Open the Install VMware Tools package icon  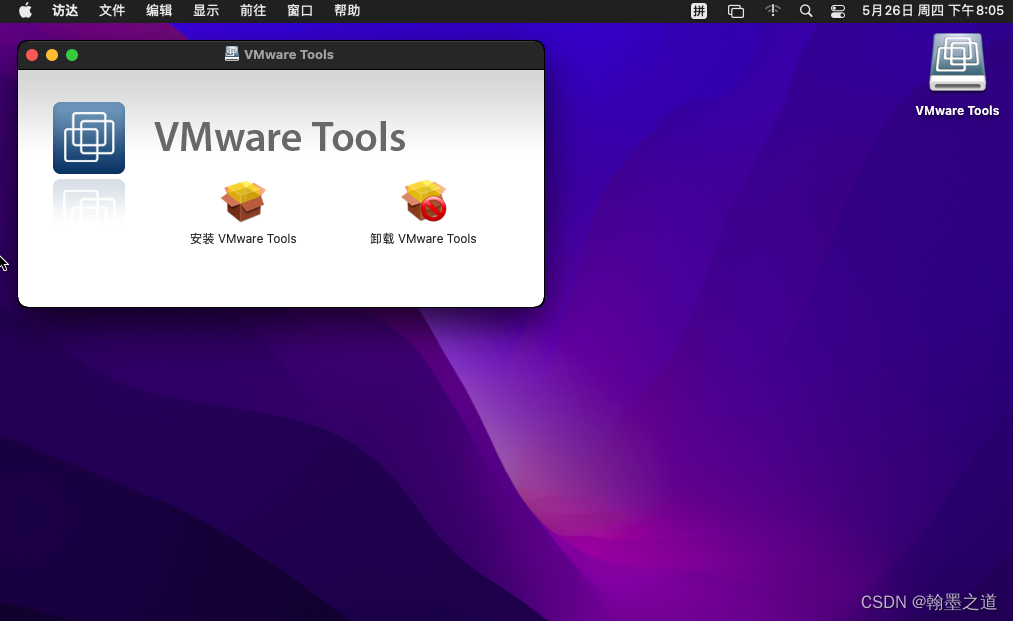[x=243, y=201]
